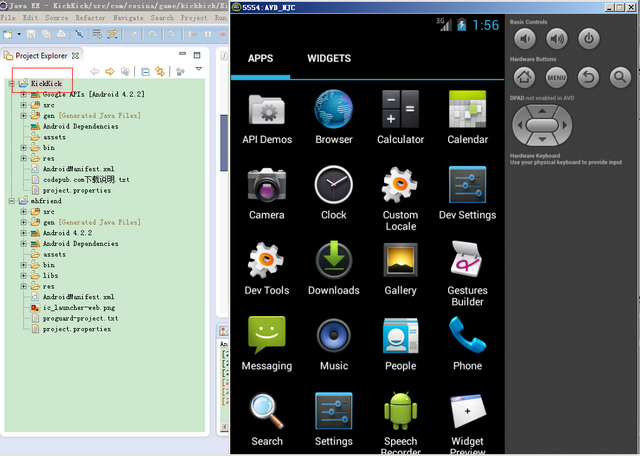Collapse the mhfriend project node
640x456 pixels.
12,201
